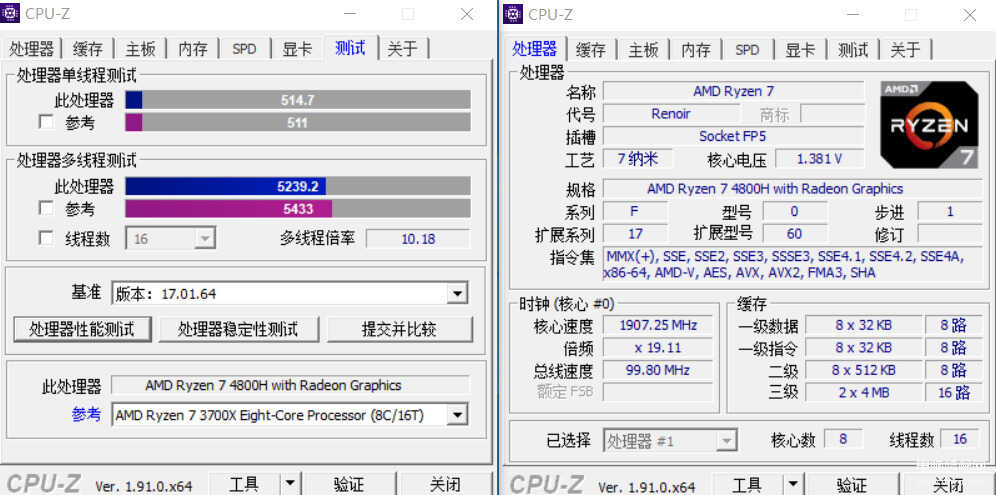
Task: Click the 处理器稳定性测试 button
Action: click(238, 329)
